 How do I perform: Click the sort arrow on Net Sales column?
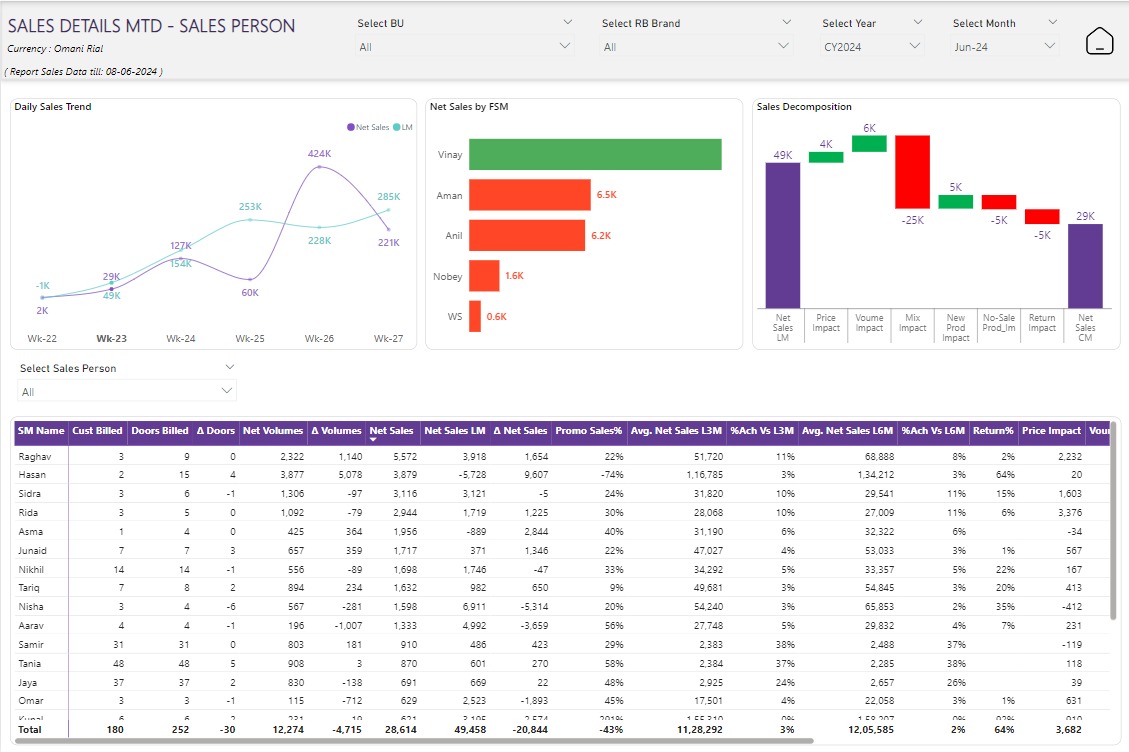click(x=373, y=439)
